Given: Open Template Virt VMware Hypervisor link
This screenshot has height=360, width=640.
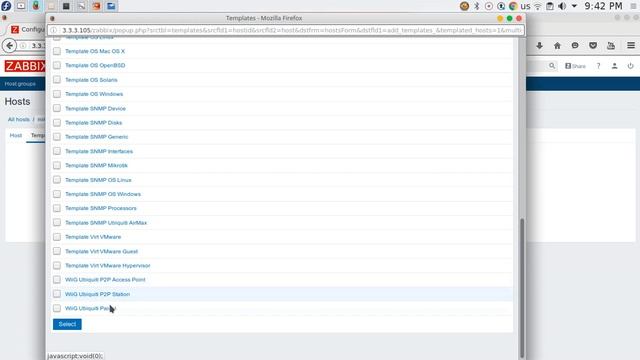Looking at the screenshot, I should pos(108,265).
